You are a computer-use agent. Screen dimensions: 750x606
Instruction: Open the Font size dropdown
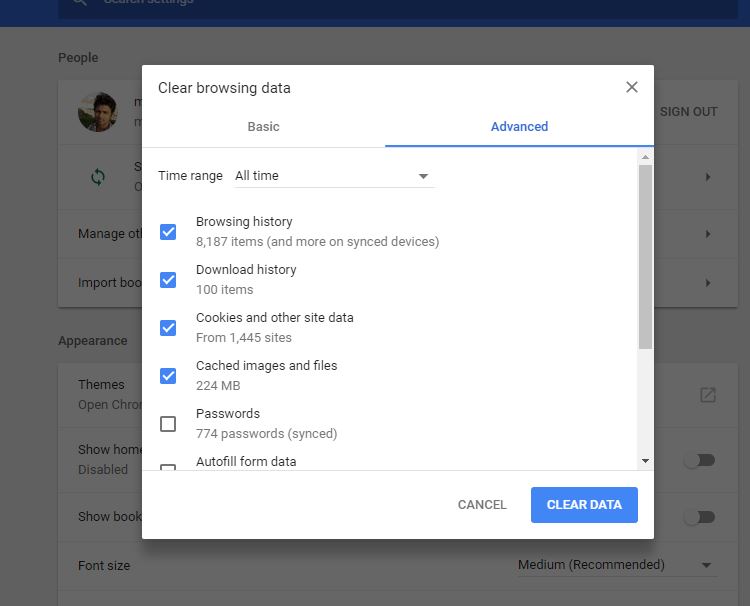(616, 565)
